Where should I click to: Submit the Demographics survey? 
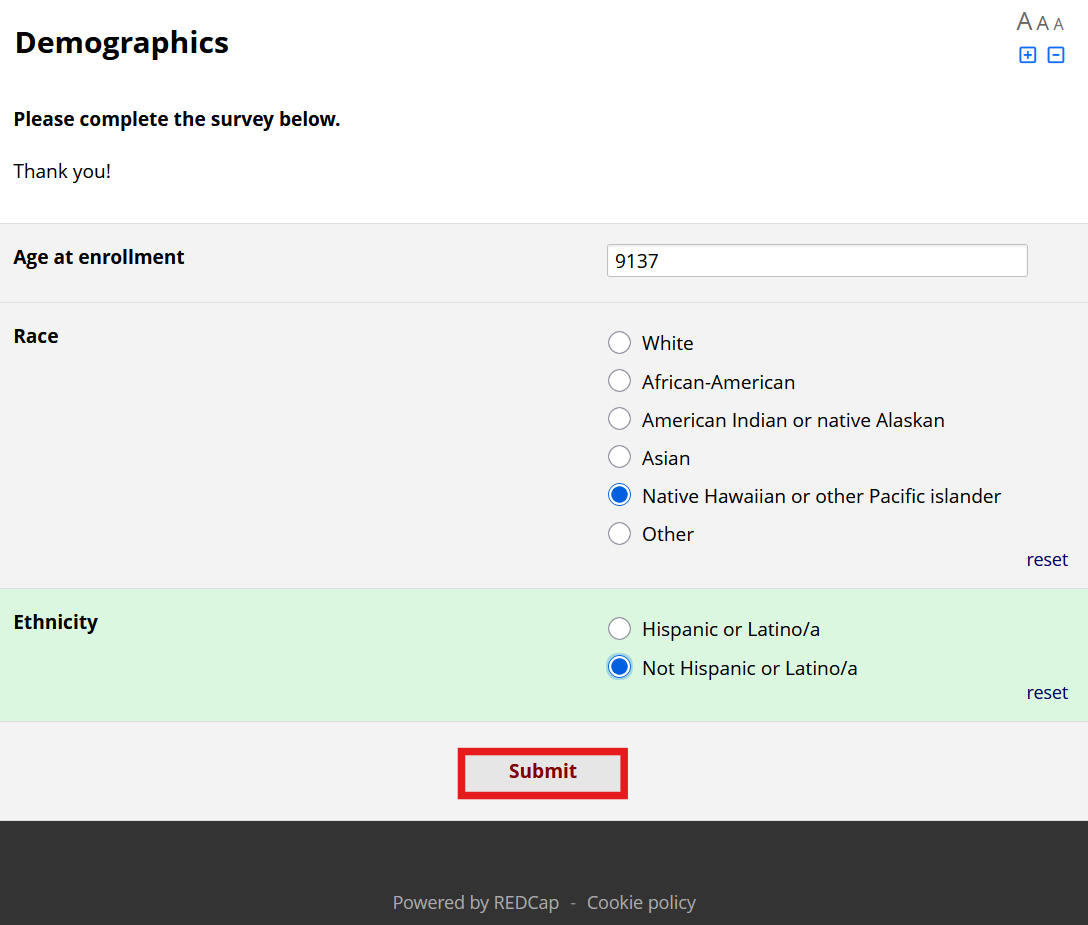click(x=543, y=773)
